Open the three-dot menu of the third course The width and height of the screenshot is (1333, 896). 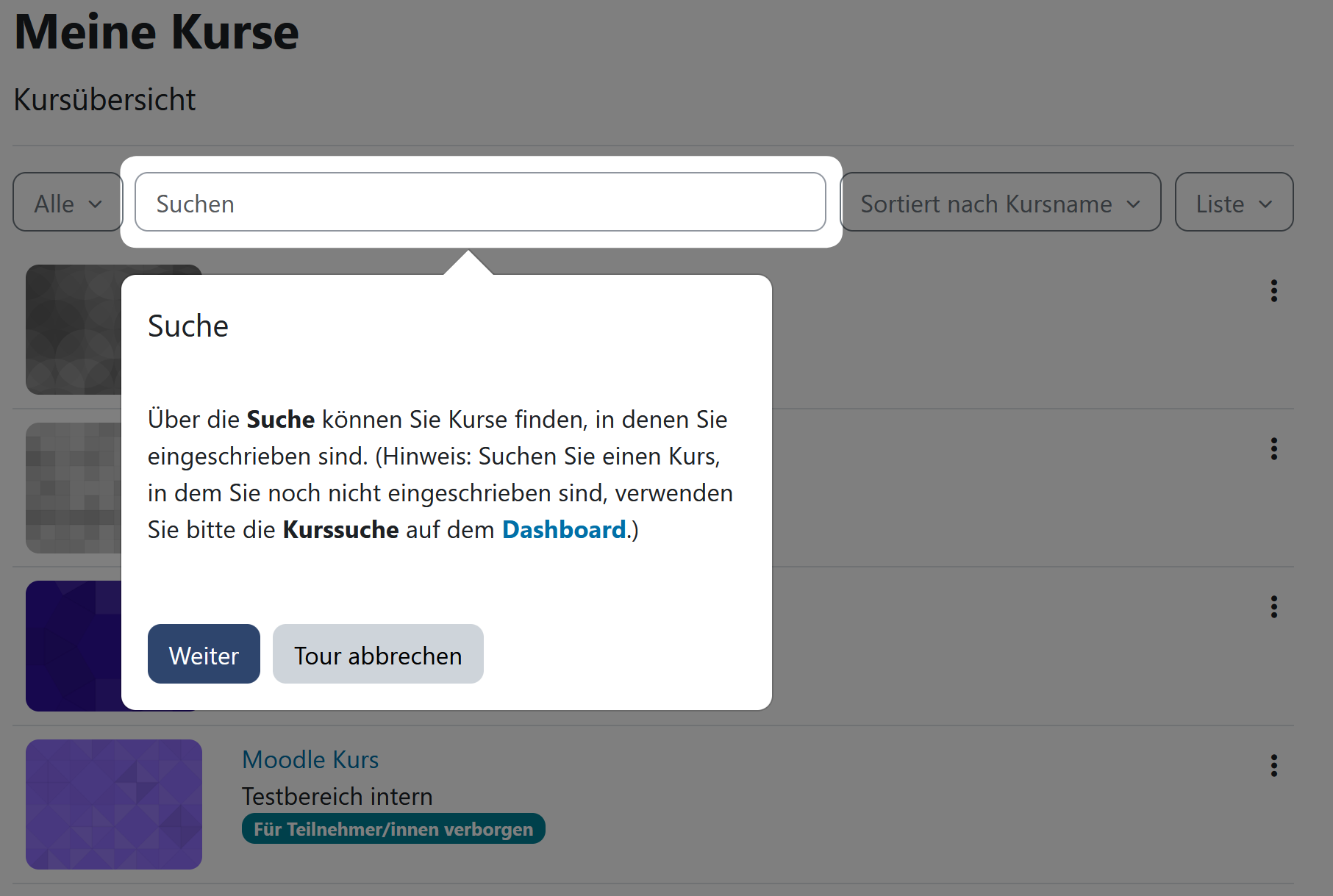(x=1273, y=607)
